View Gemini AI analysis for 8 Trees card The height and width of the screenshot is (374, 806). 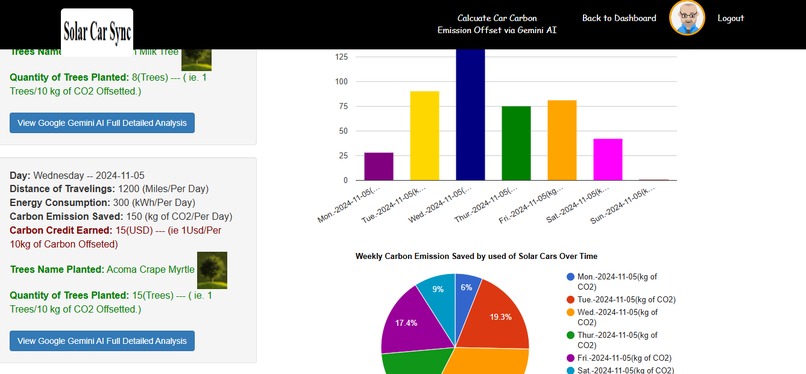click(102, 123)
